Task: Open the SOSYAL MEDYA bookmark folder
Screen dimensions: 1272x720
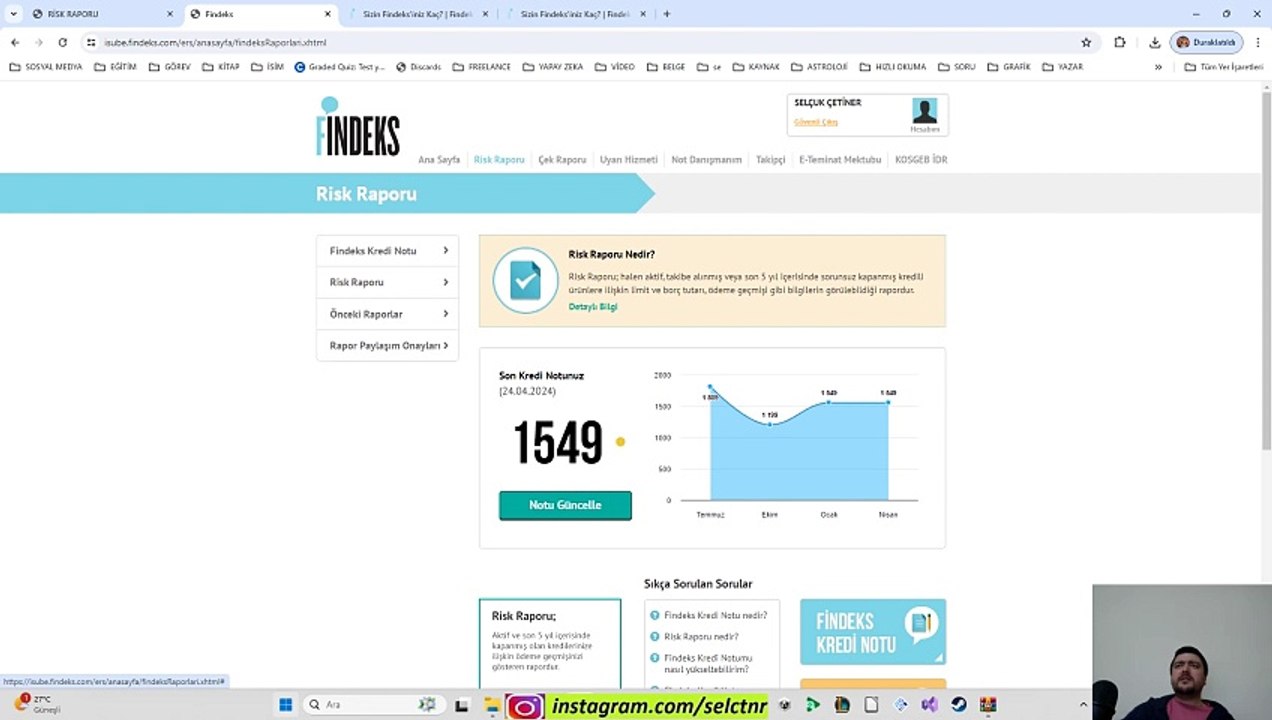Action: click(x=46, y=67)
